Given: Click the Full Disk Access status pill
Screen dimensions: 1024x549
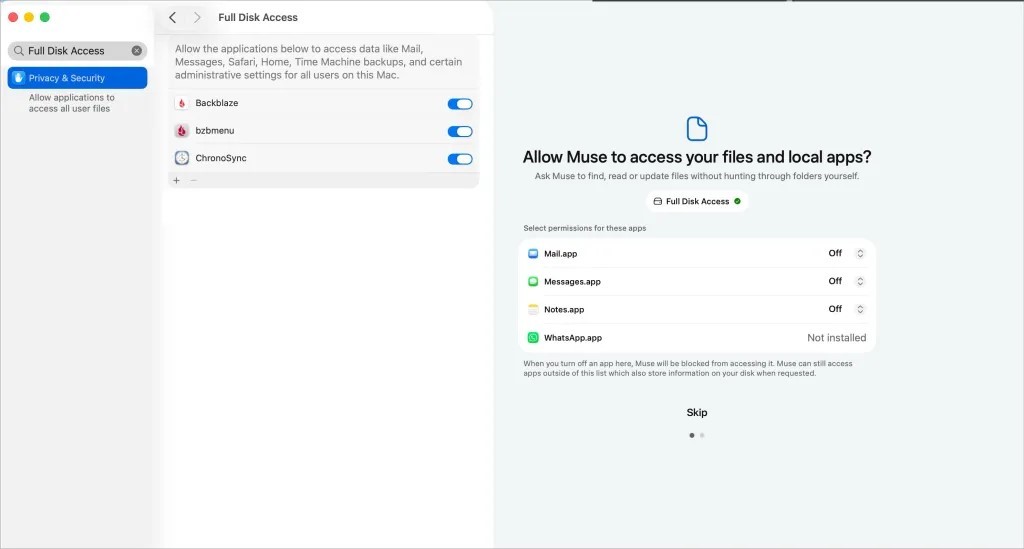Looking at the screenshot, I should (x=697, y=202).
